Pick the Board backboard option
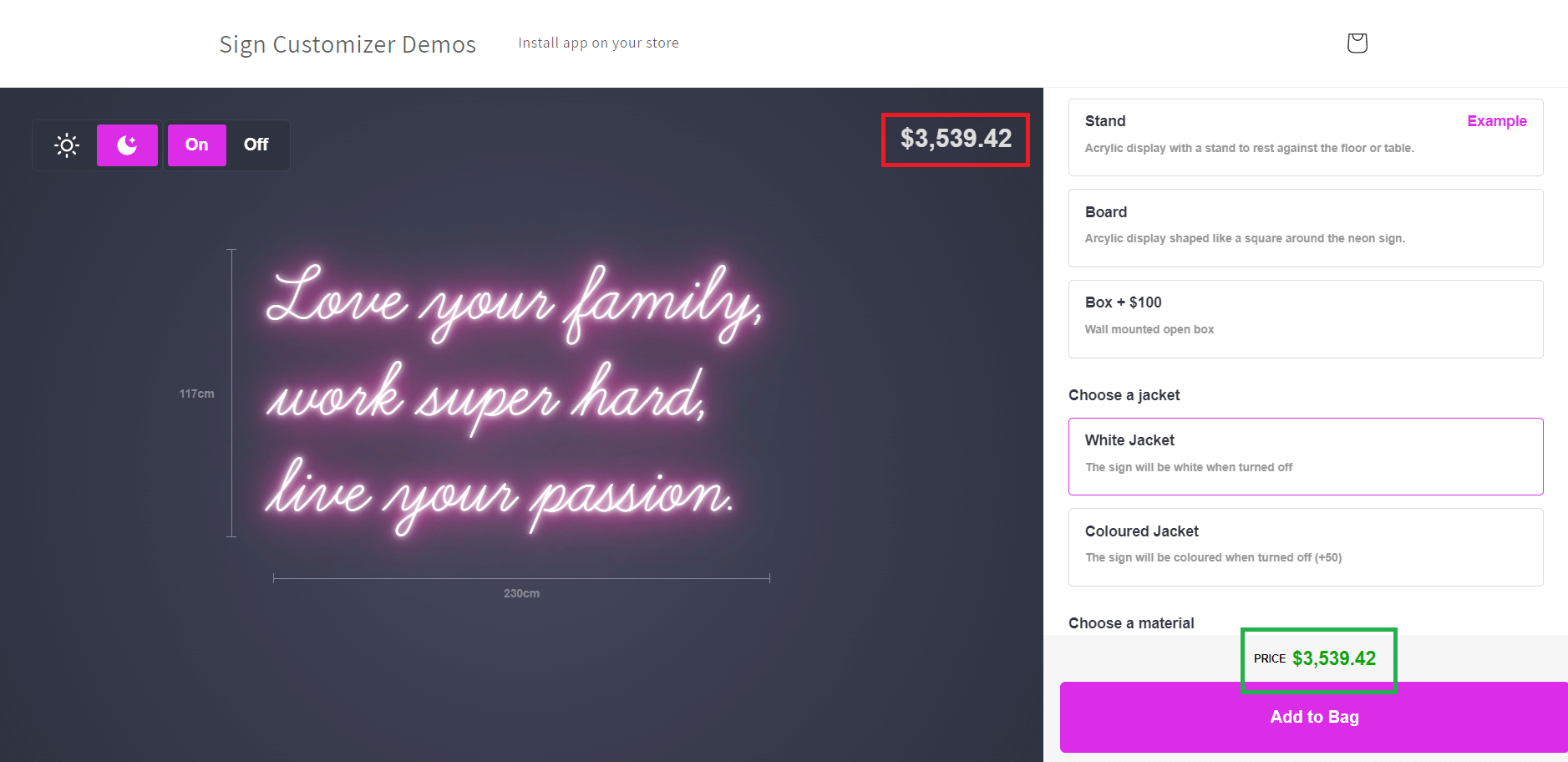Viewport: 1568px width, 762px height. click(1305, 227)
